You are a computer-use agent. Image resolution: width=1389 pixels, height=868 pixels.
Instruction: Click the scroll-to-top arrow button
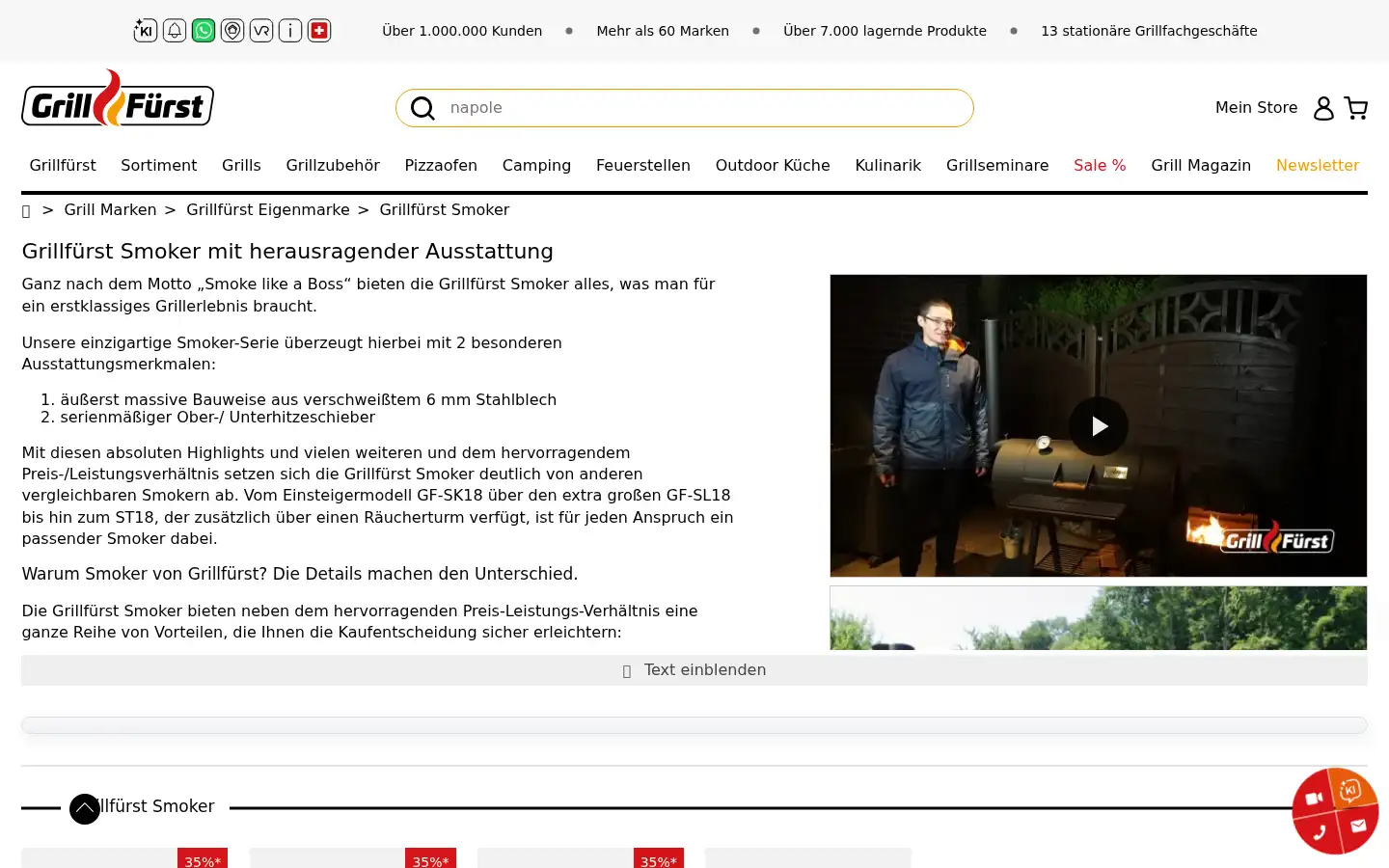pyautogui.click(x=85, y=809)
